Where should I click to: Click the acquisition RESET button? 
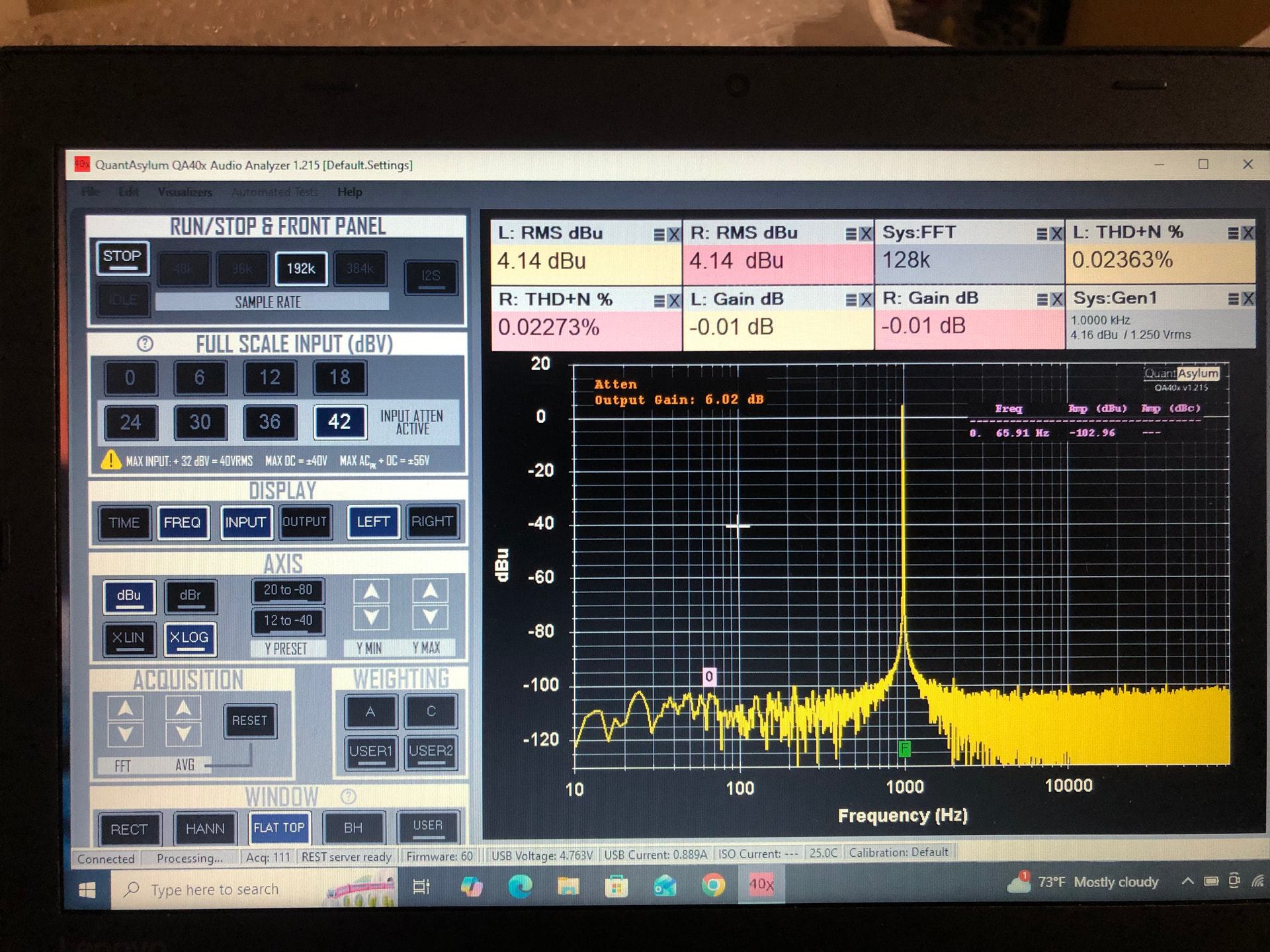pyautogui.click(x=249, y=720)
